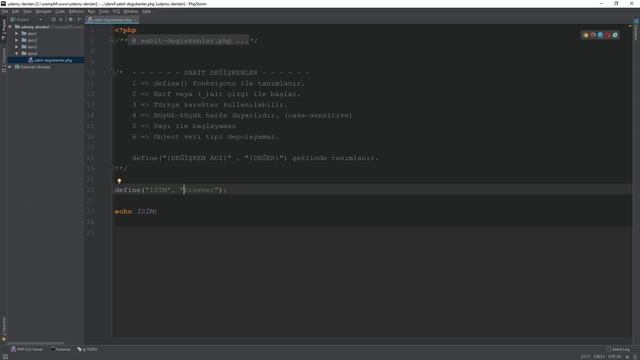Click the Project panel horizontal scrollbar
Viewport: 640px width, 360px height.
coord(36,343)
